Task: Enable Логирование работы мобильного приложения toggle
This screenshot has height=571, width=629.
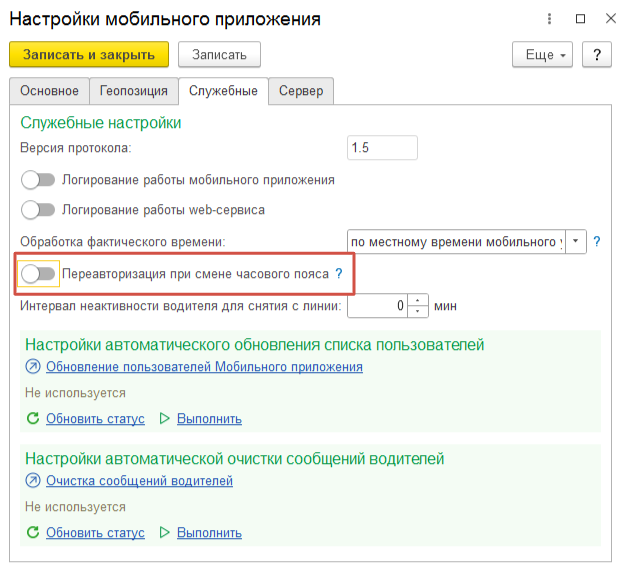Action: [x=38, y=180]
